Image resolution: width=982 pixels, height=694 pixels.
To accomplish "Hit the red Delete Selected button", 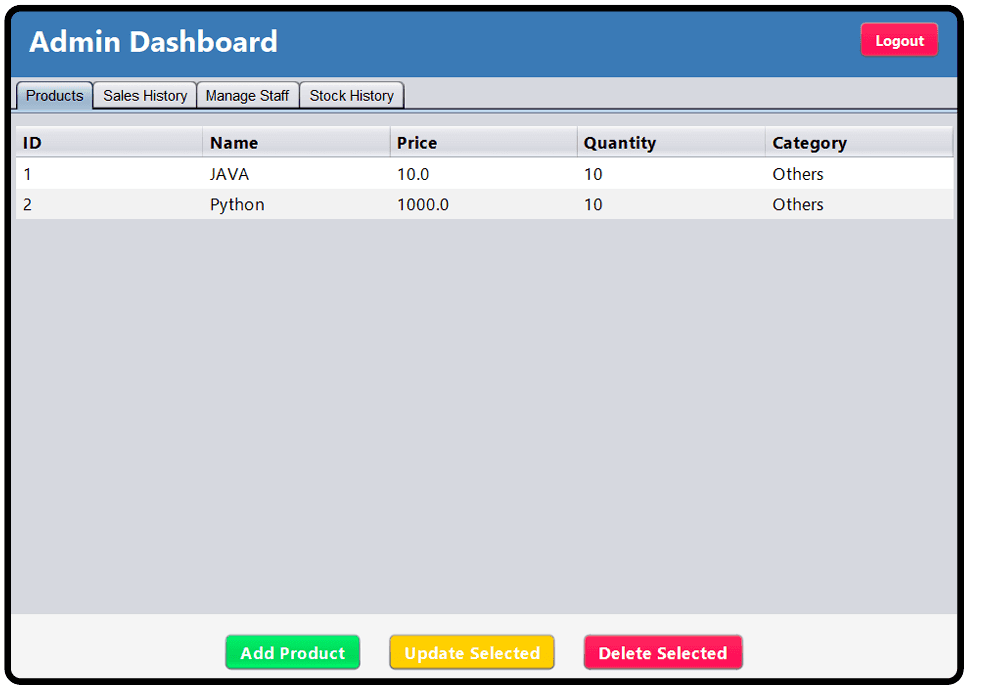I will [662, 653].
